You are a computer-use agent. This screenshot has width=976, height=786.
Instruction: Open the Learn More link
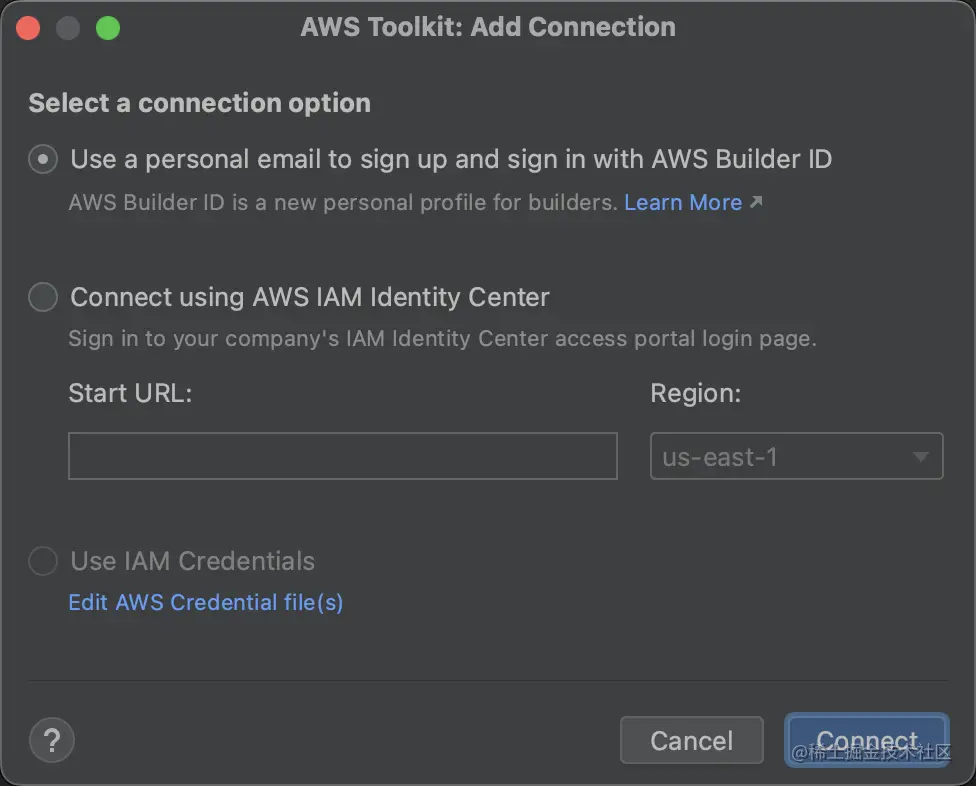click(683, 202)
